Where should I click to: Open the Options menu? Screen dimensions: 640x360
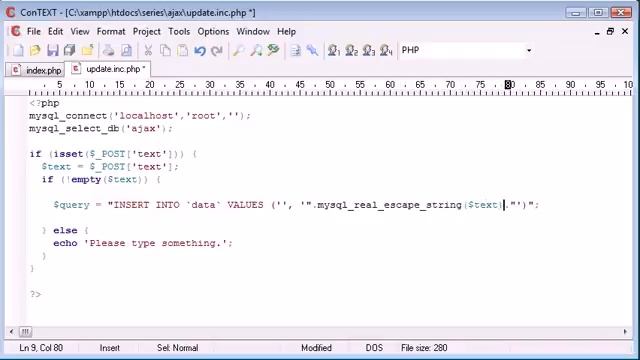[x=213, y=31]
